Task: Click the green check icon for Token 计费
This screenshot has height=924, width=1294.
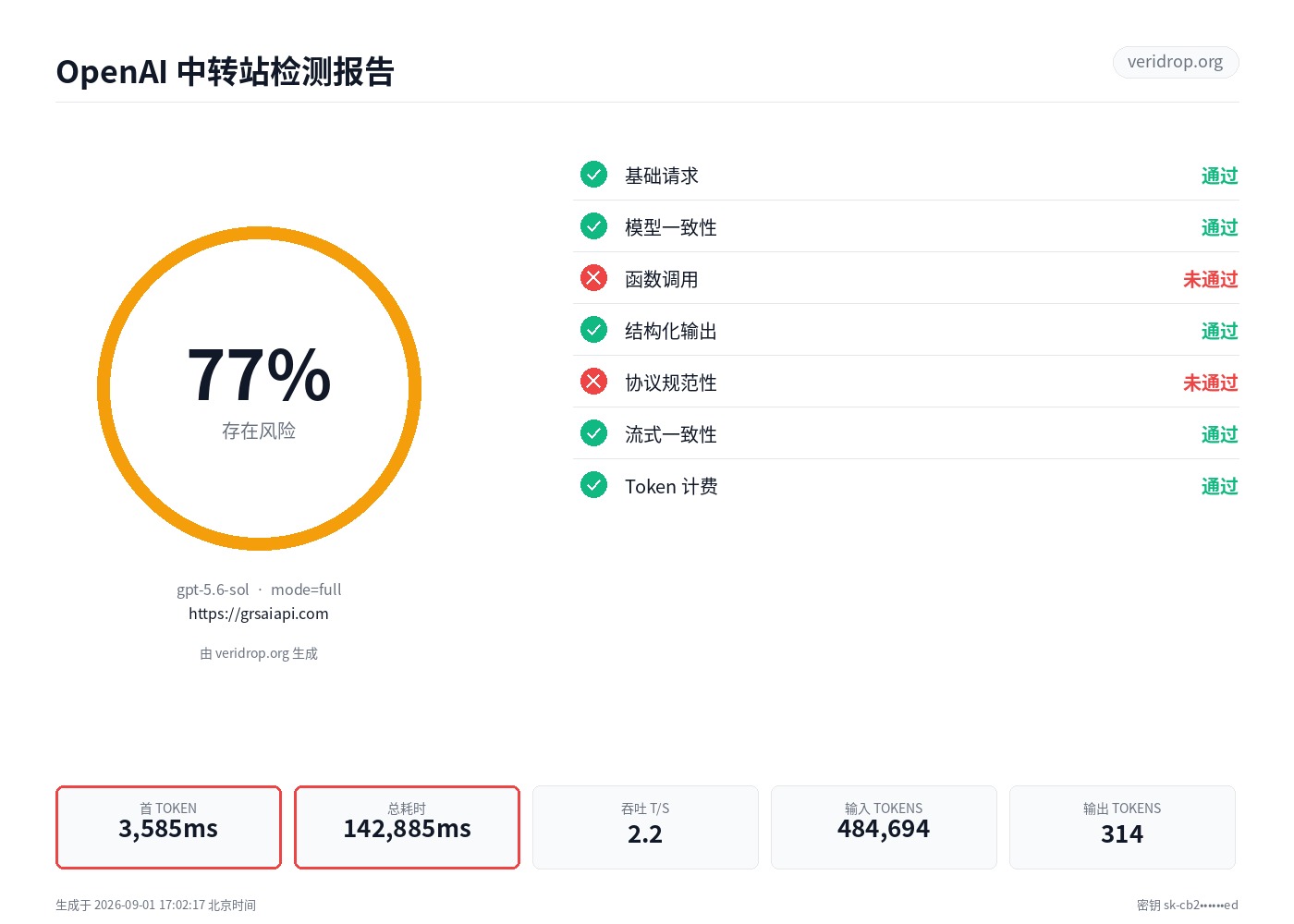Action: click(593, 485)
